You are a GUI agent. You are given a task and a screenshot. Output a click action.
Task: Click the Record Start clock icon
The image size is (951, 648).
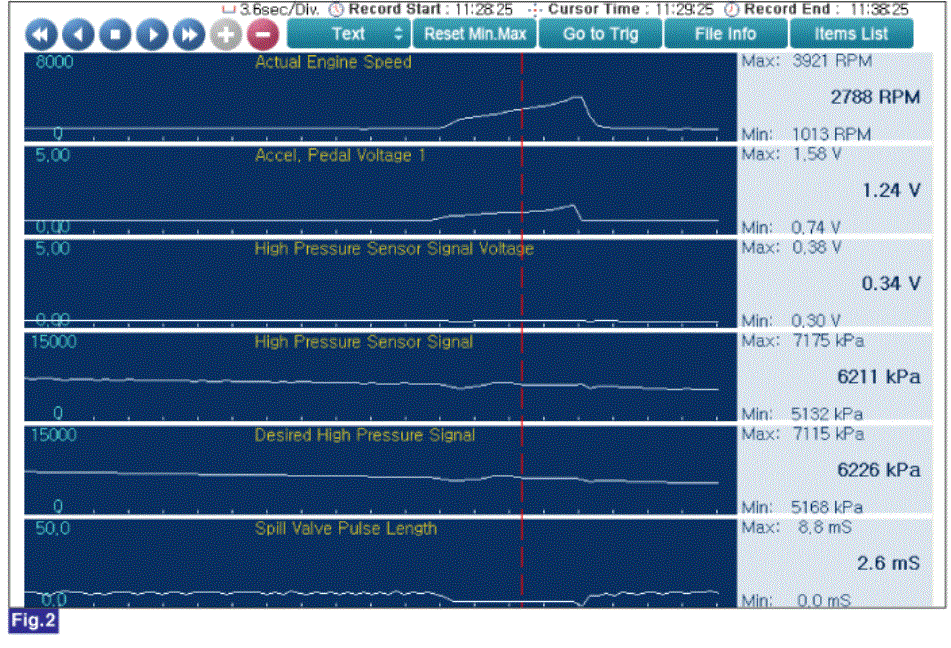336,10
